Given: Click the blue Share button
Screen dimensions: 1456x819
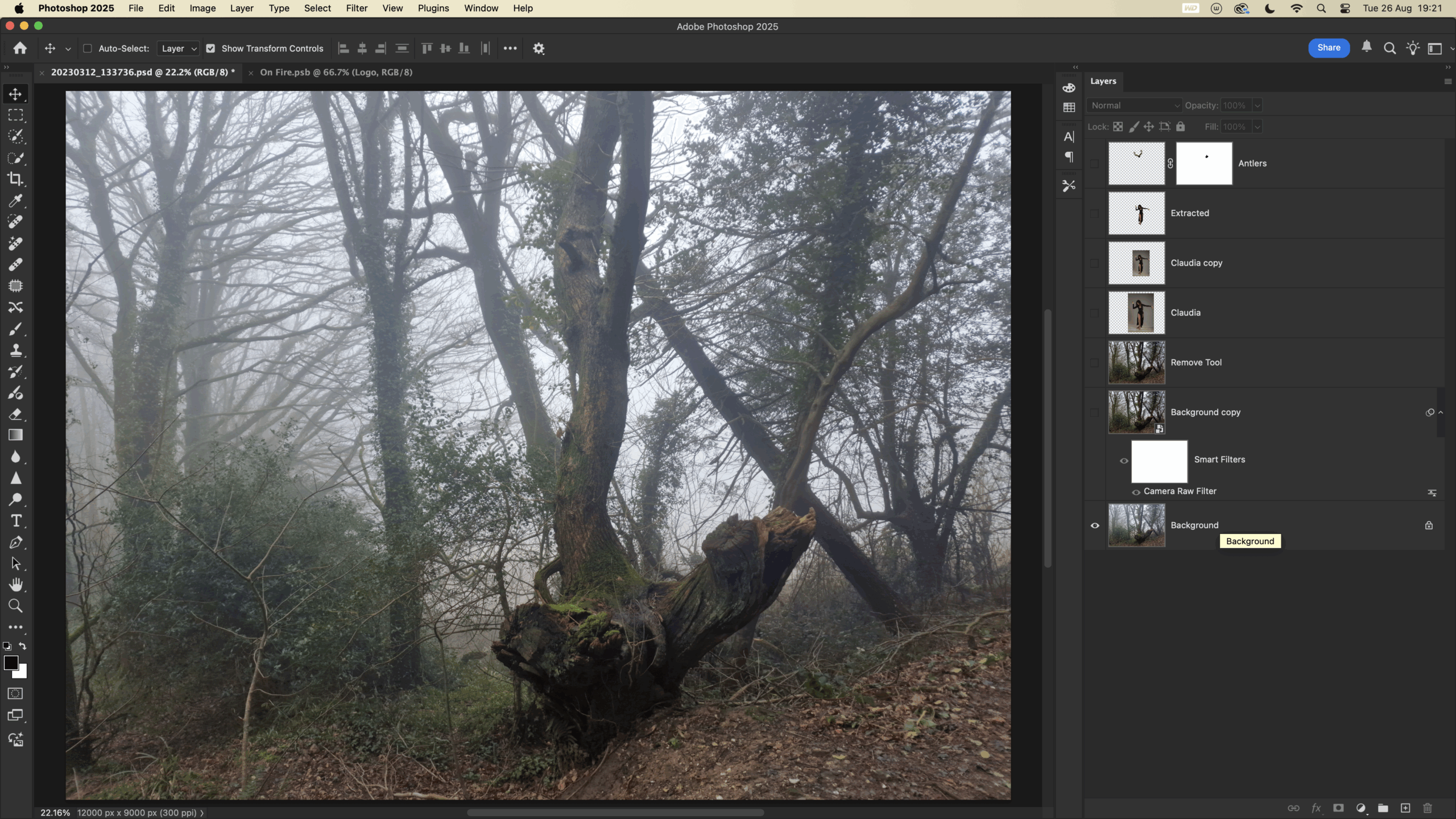Looking at the screenshot, I should (1329, 48).
